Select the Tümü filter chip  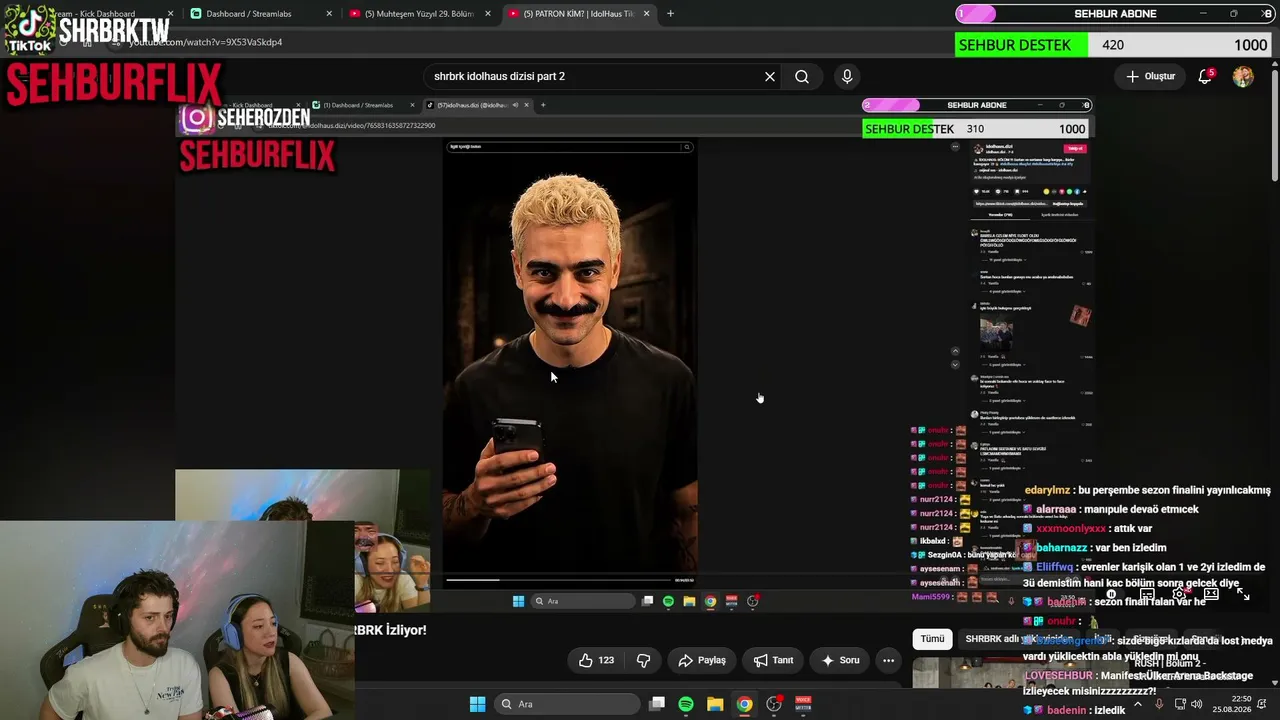pyautogui.click(x=932, y=639)
